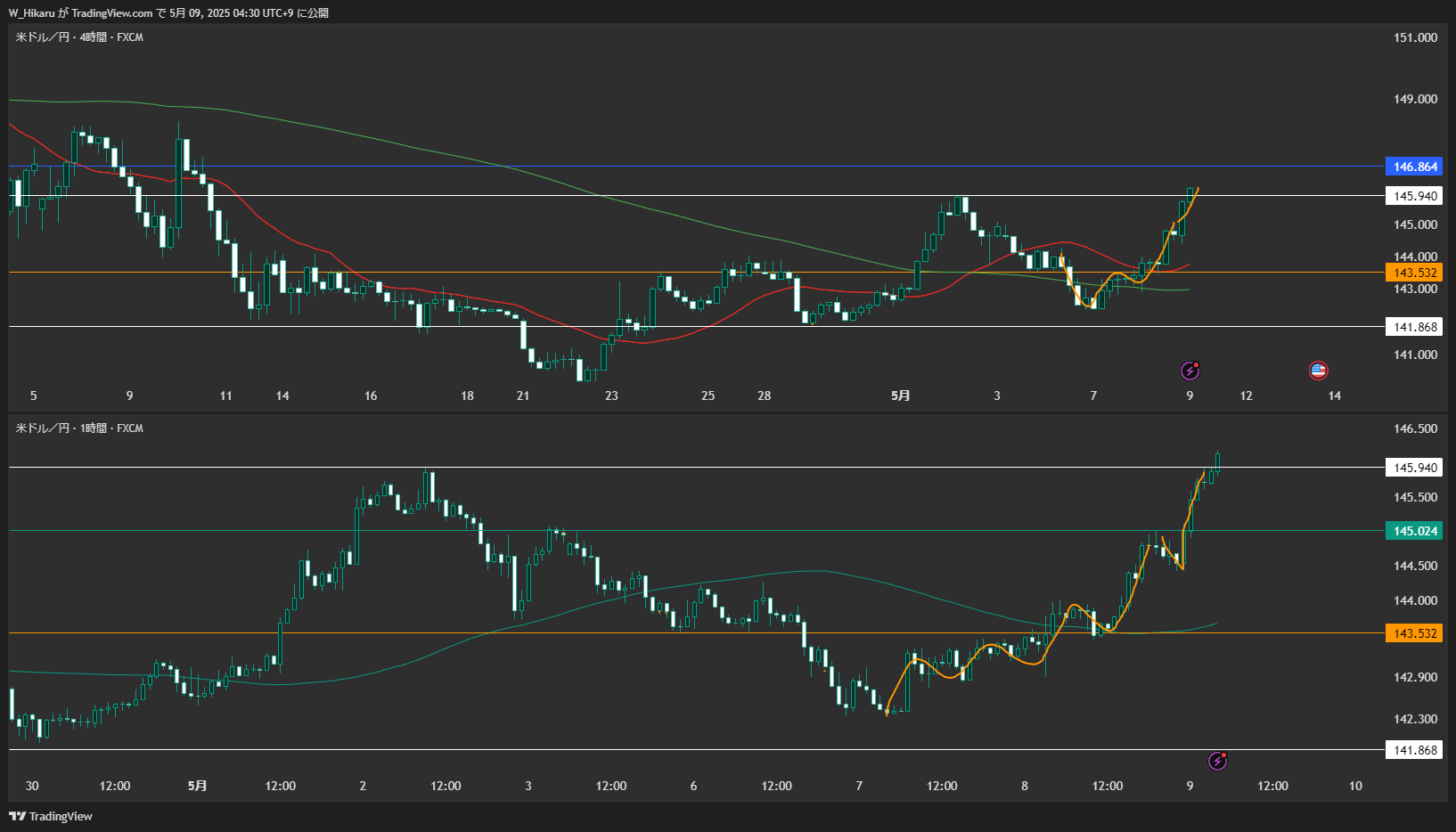Click the US flag economic event icon

[x=1318, y=371]
